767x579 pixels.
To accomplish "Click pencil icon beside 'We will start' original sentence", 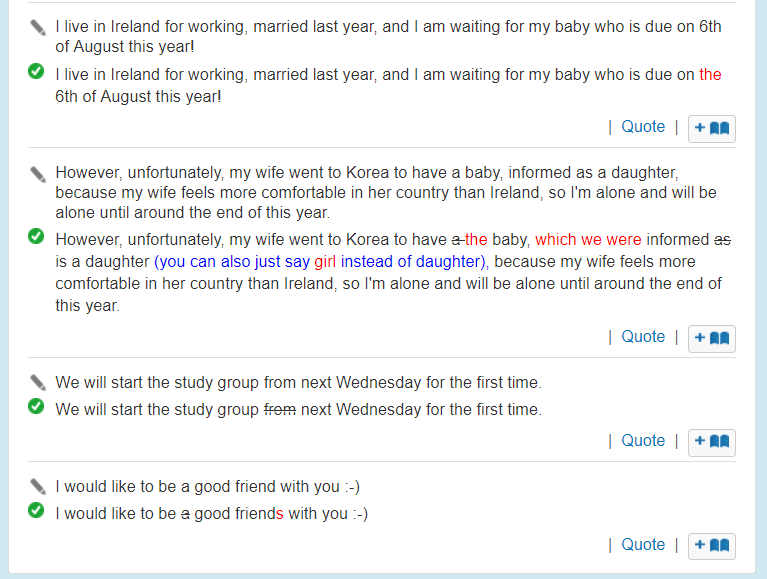I will 38,382.
